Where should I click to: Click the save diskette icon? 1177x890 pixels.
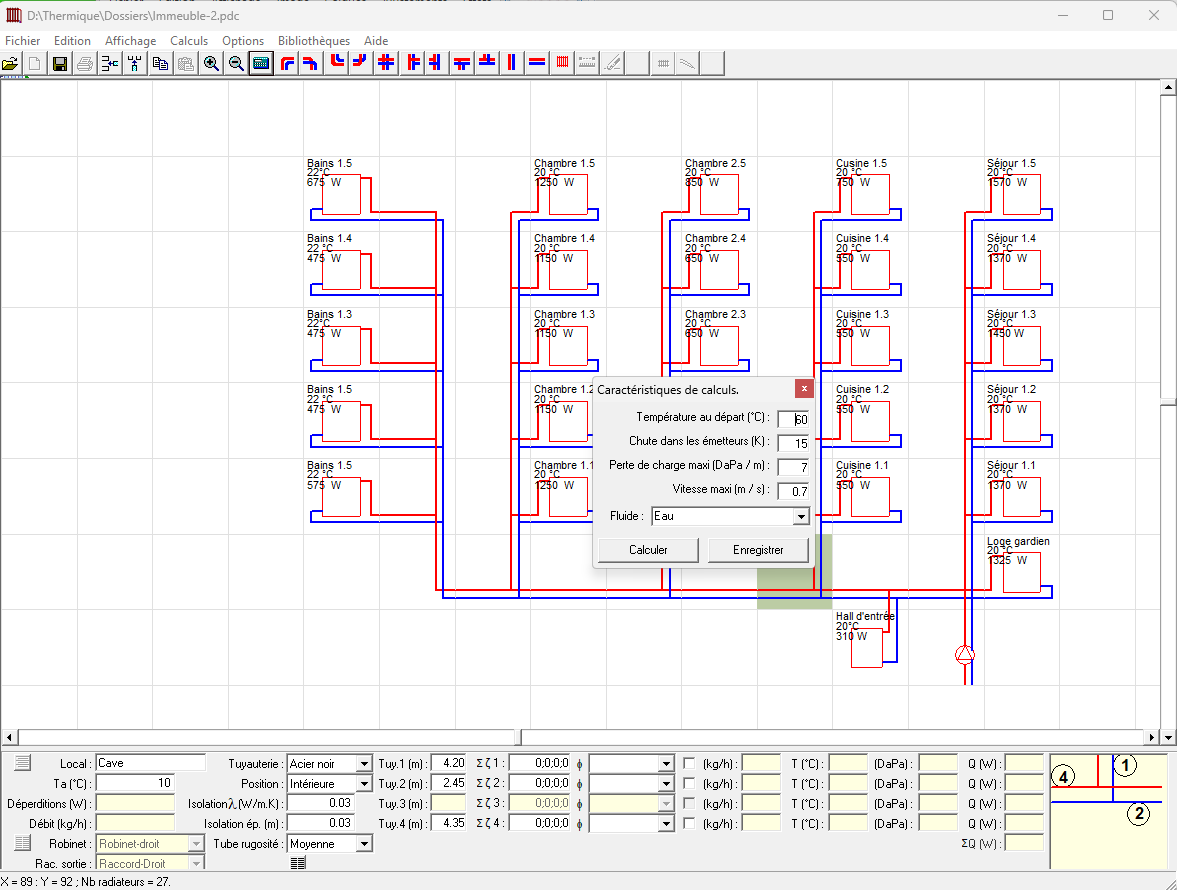(60, 64)
